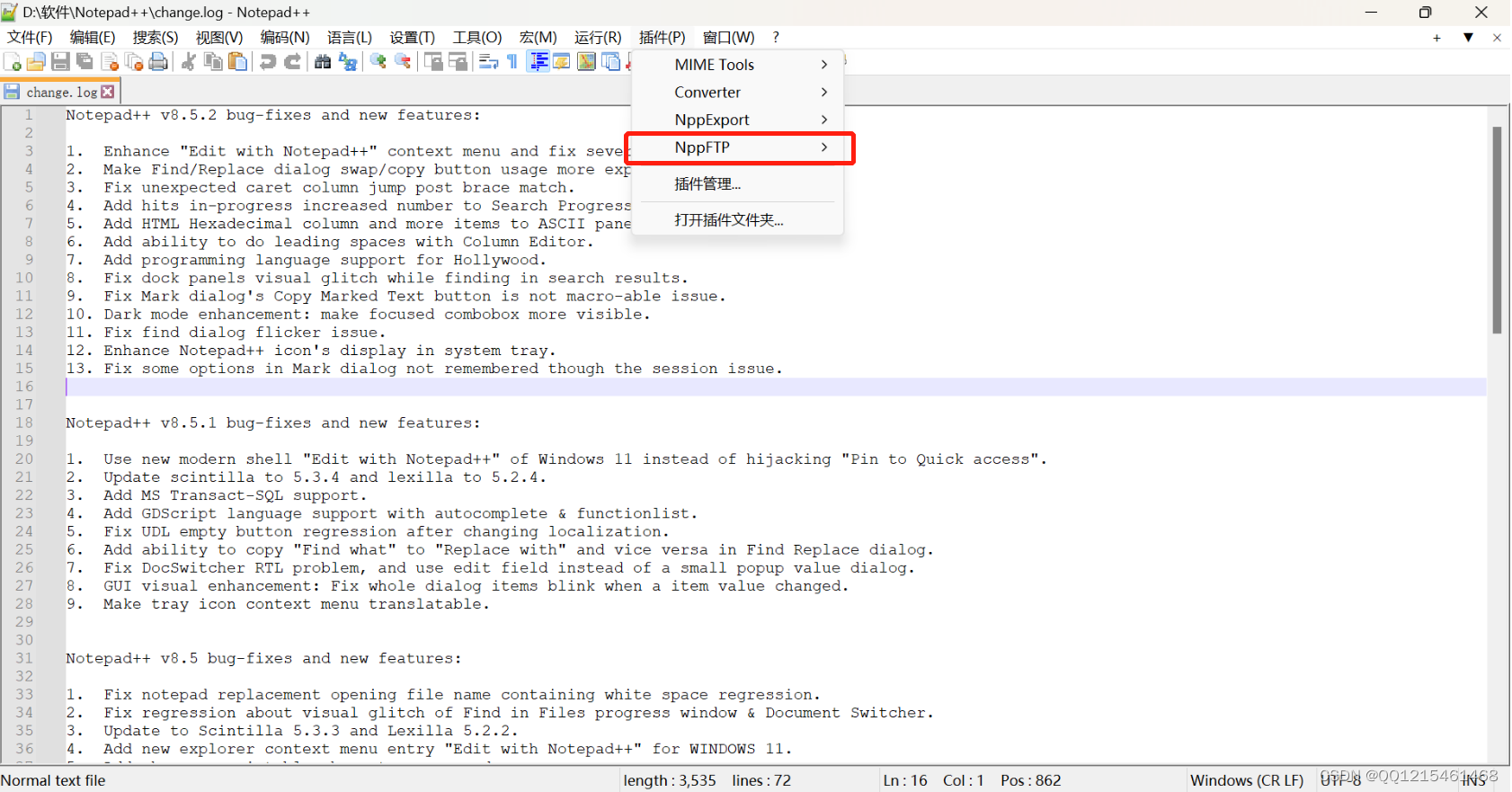1512x792 pixels.
Task: Open the 视图(V) menu
Action: pos(219,37)
